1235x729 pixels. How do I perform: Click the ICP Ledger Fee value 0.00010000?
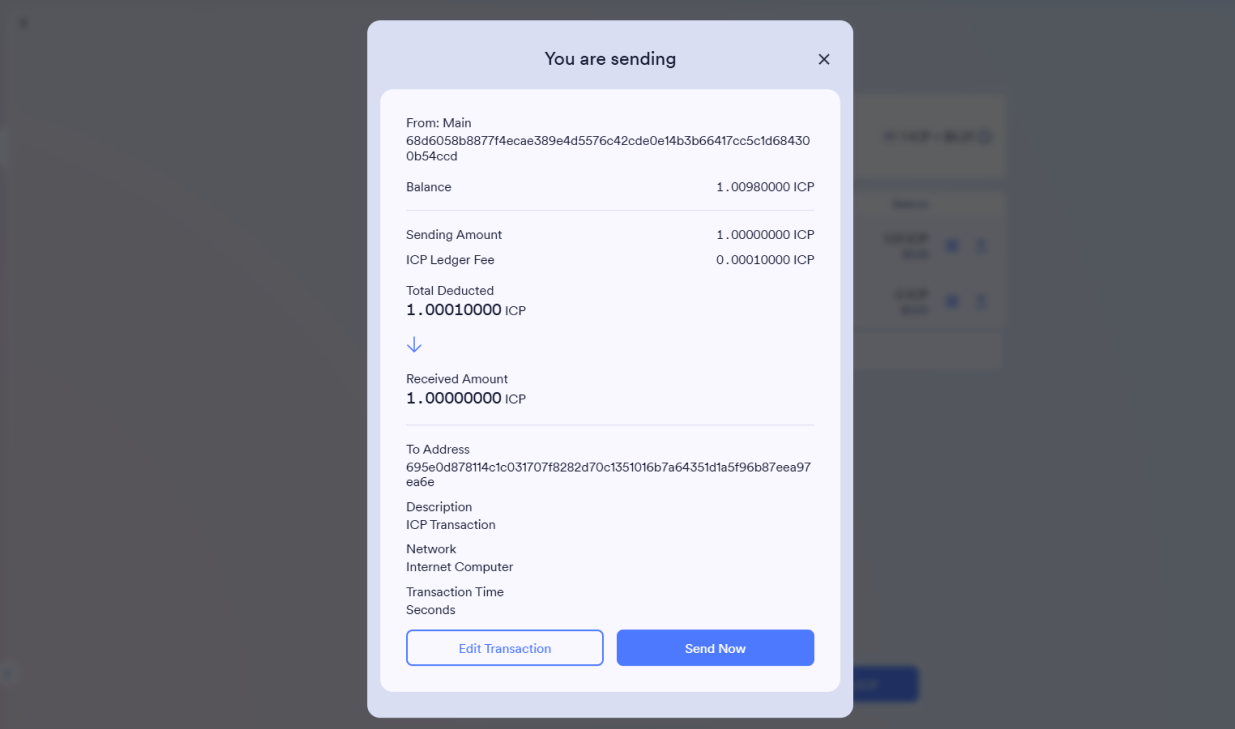765,260
